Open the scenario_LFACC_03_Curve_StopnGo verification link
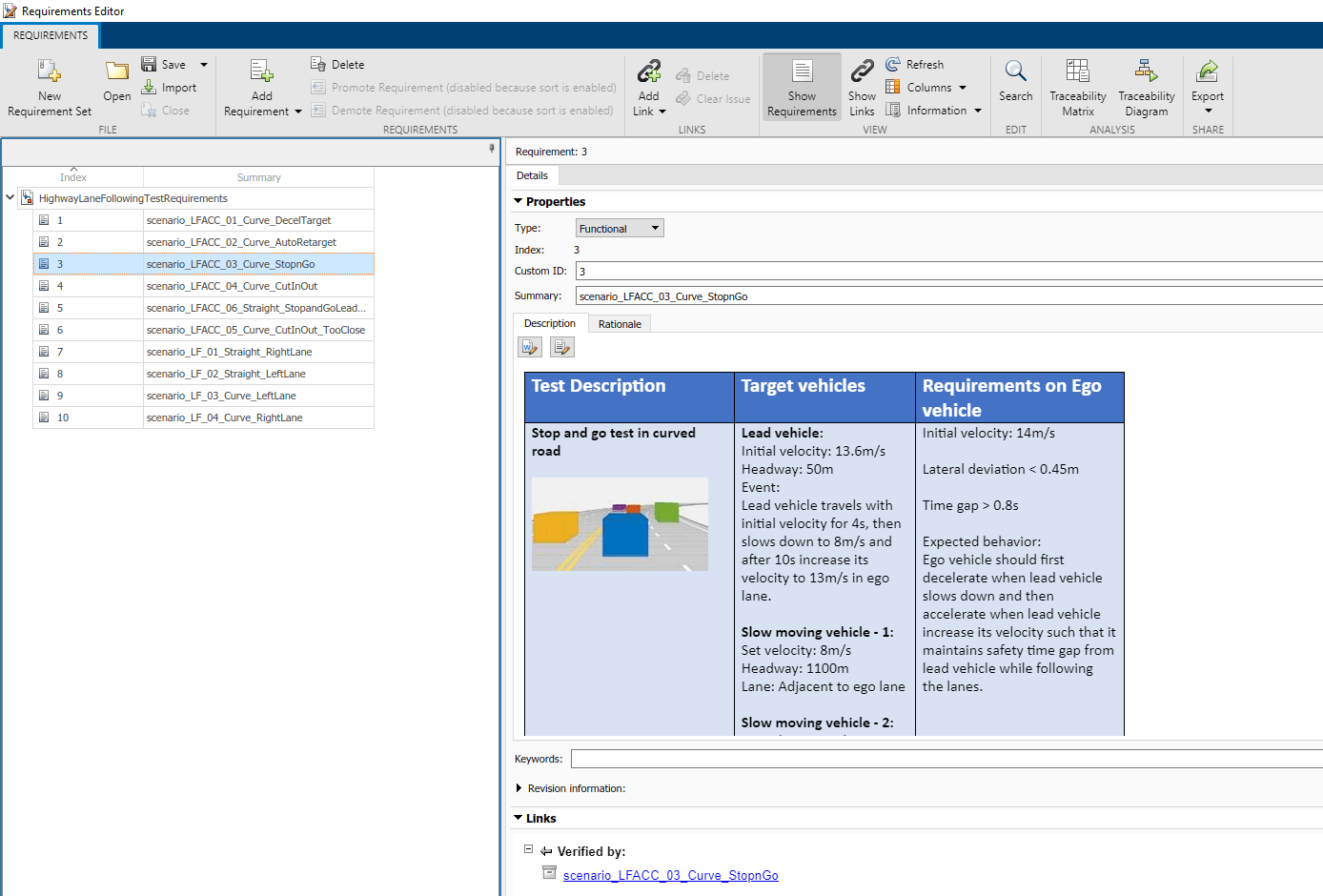This screenshot has height=896, width=1323. pos(670,875)
